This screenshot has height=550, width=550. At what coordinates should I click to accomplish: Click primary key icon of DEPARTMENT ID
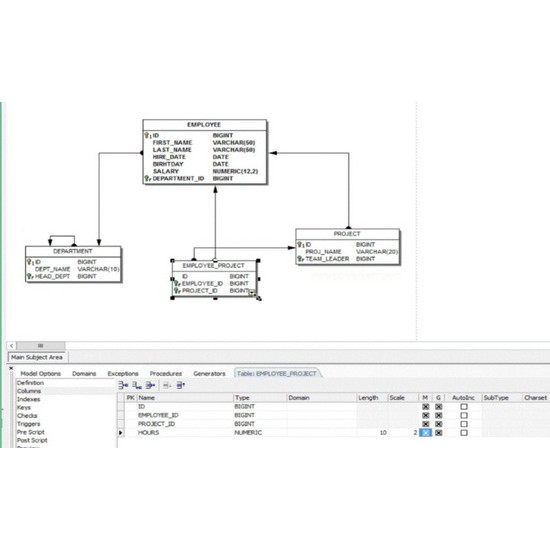(30, 262)
